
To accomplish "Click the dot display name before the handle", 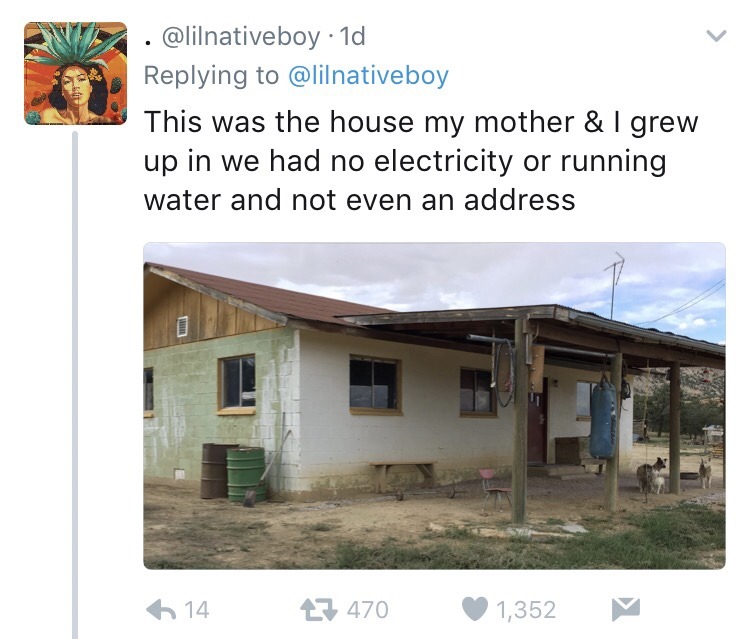I will tap(148, 40).
